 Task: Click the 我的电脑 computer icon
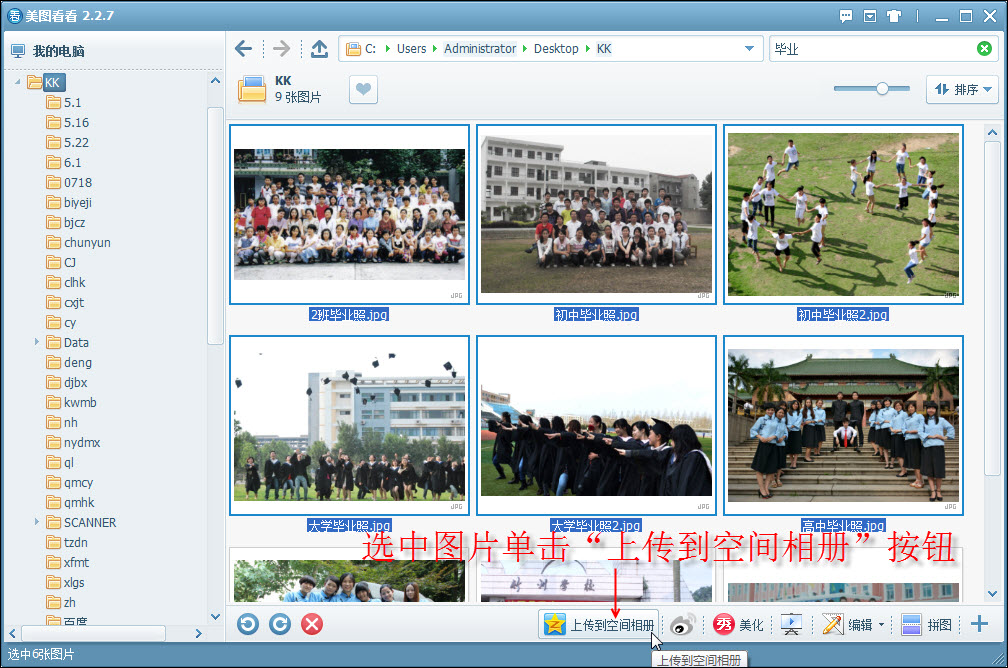(x=18, y=51)
